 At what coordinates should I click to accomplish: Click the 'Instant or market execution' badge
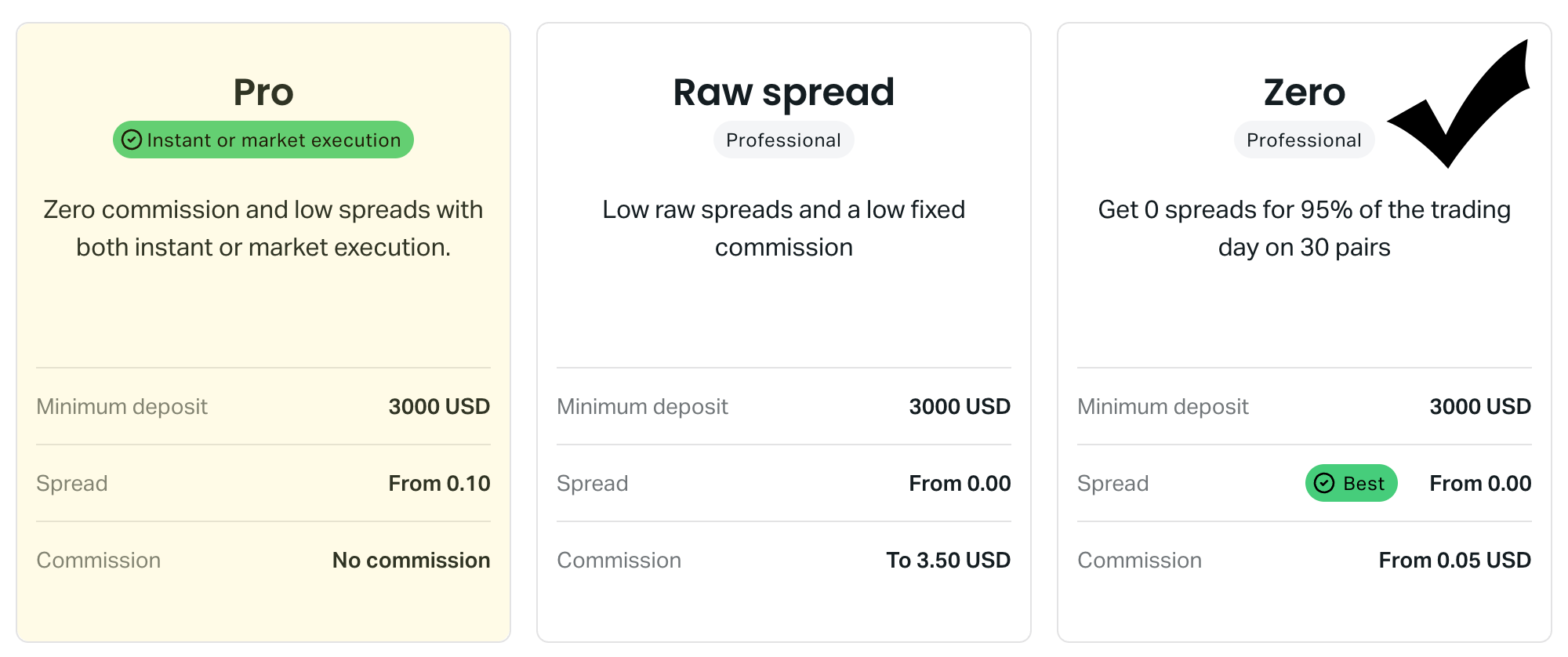pyautogui.click(x=263, y=140)
